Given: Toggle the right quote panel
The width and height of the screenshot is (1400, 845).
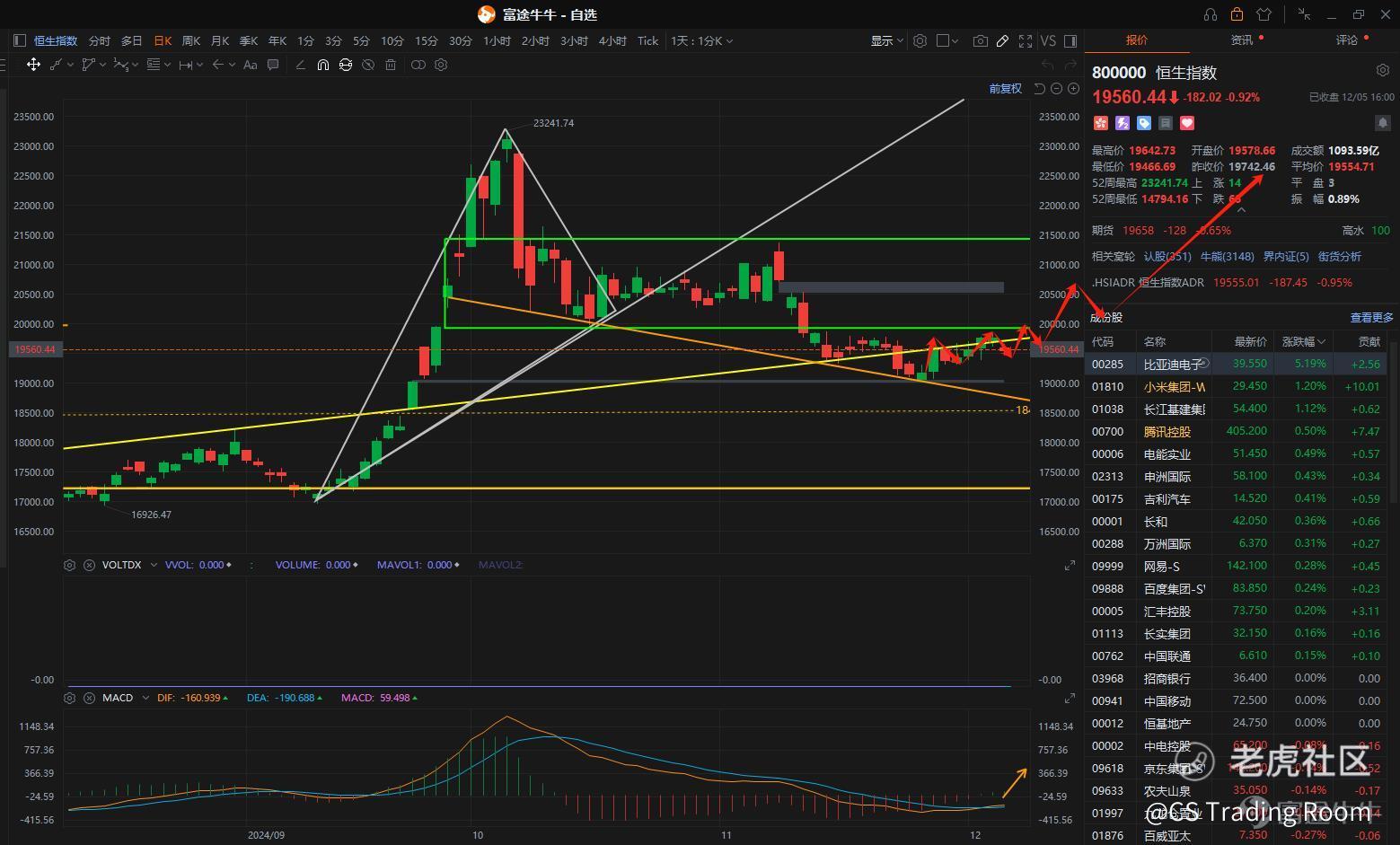Looking at the screenshot, I should coord(1070,40).
